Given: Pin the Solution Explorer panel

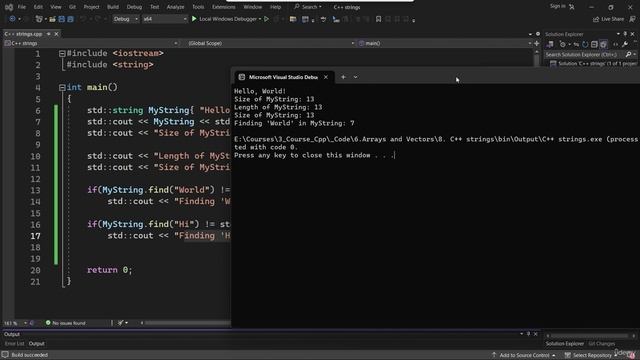Looking at the screenshot, I should pos(625,34).
